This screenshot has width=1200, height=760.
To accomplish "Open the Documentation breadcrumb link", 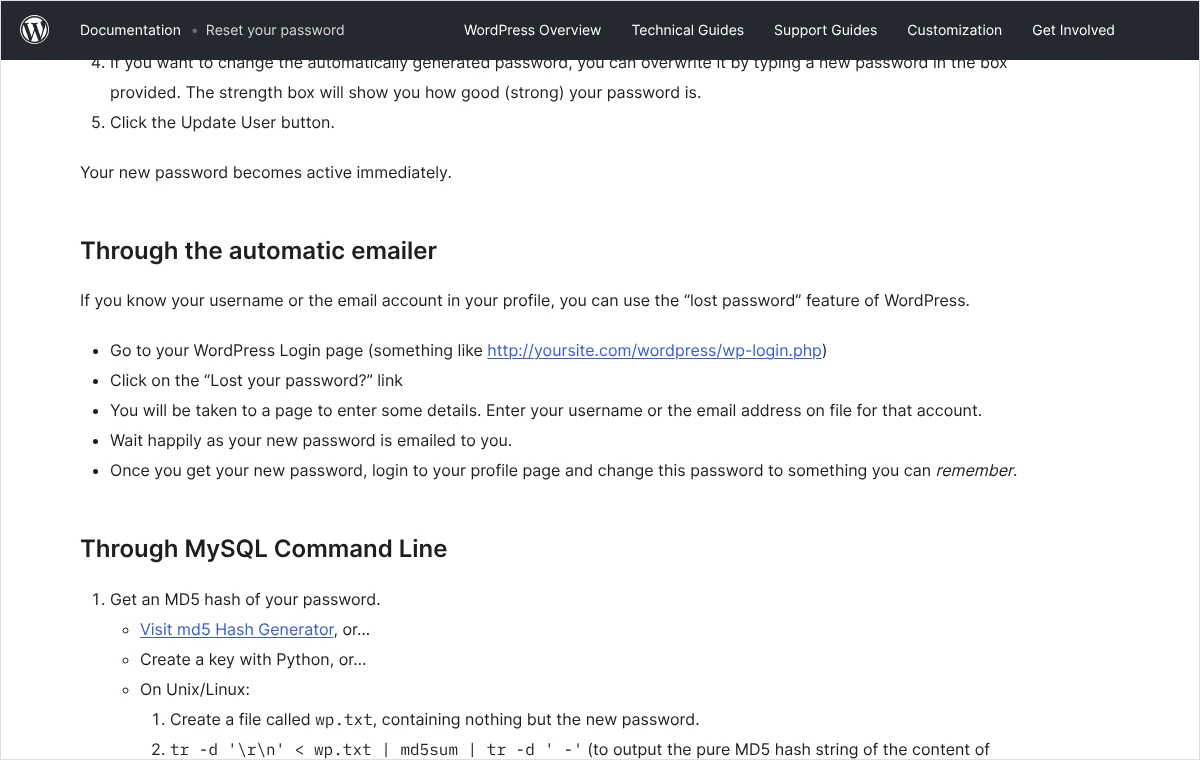I will pos(130,30).
